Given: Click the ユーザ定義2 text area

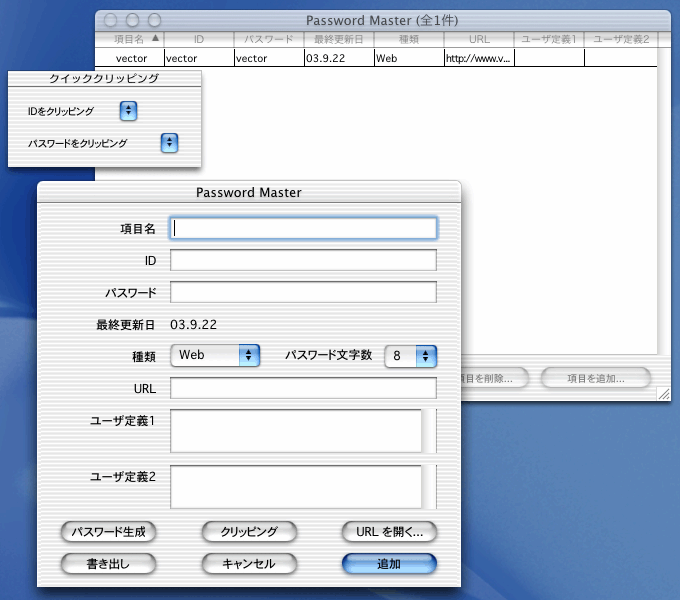Looking at the screenshot, I should point(296,487).
